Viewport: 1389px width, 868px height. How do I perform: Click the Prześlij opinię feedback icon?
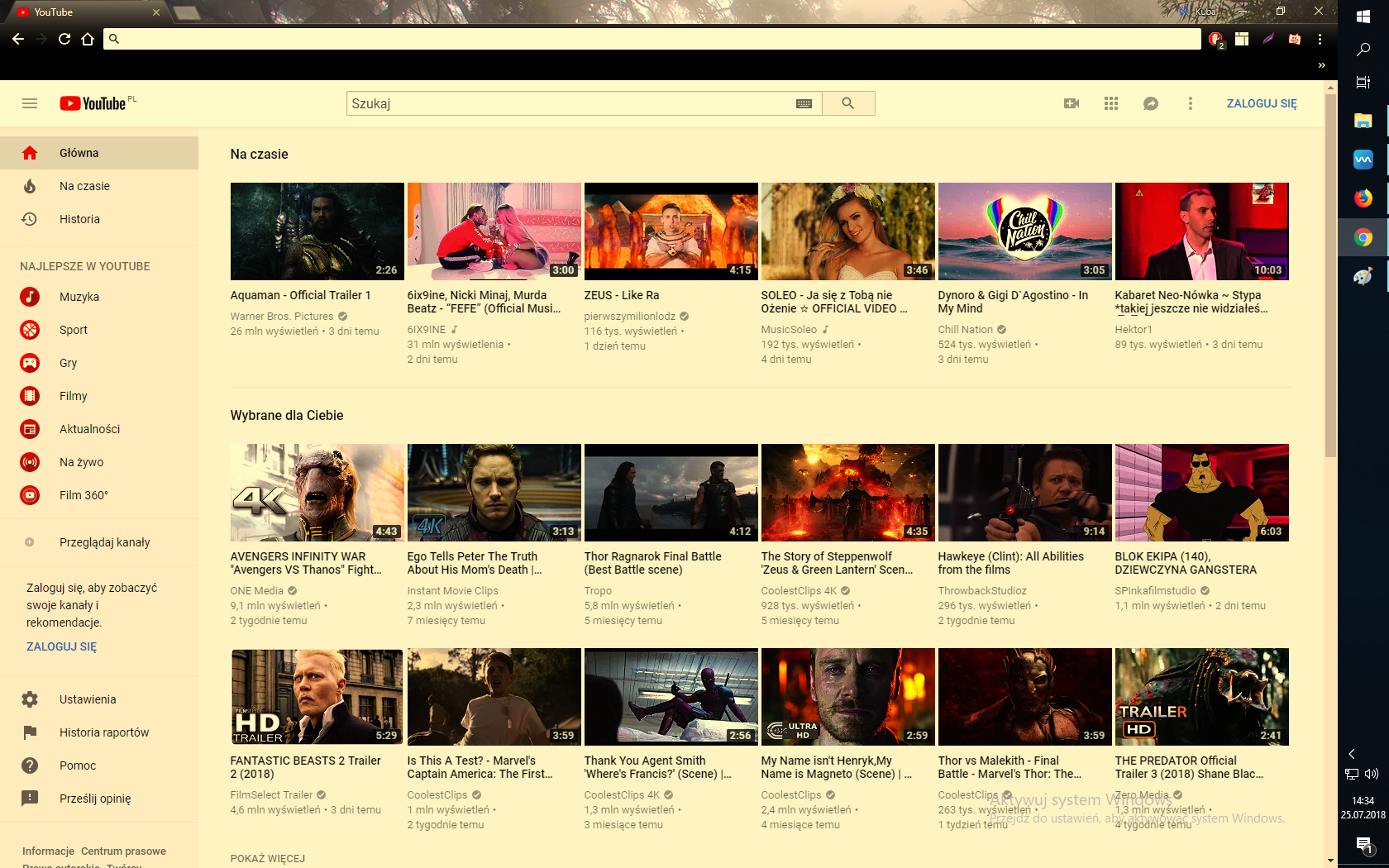coord(30,799)
